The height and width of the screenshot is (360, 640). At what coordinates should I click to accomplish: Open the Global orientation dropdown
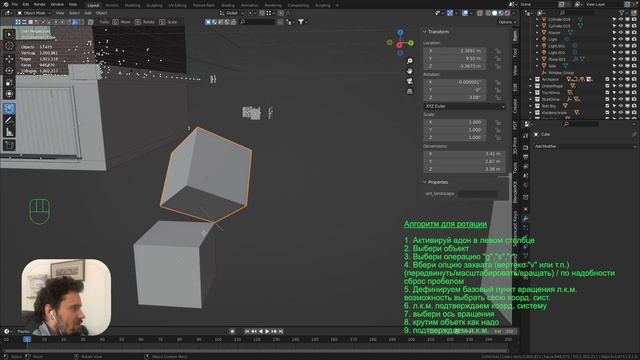[231, 13]
